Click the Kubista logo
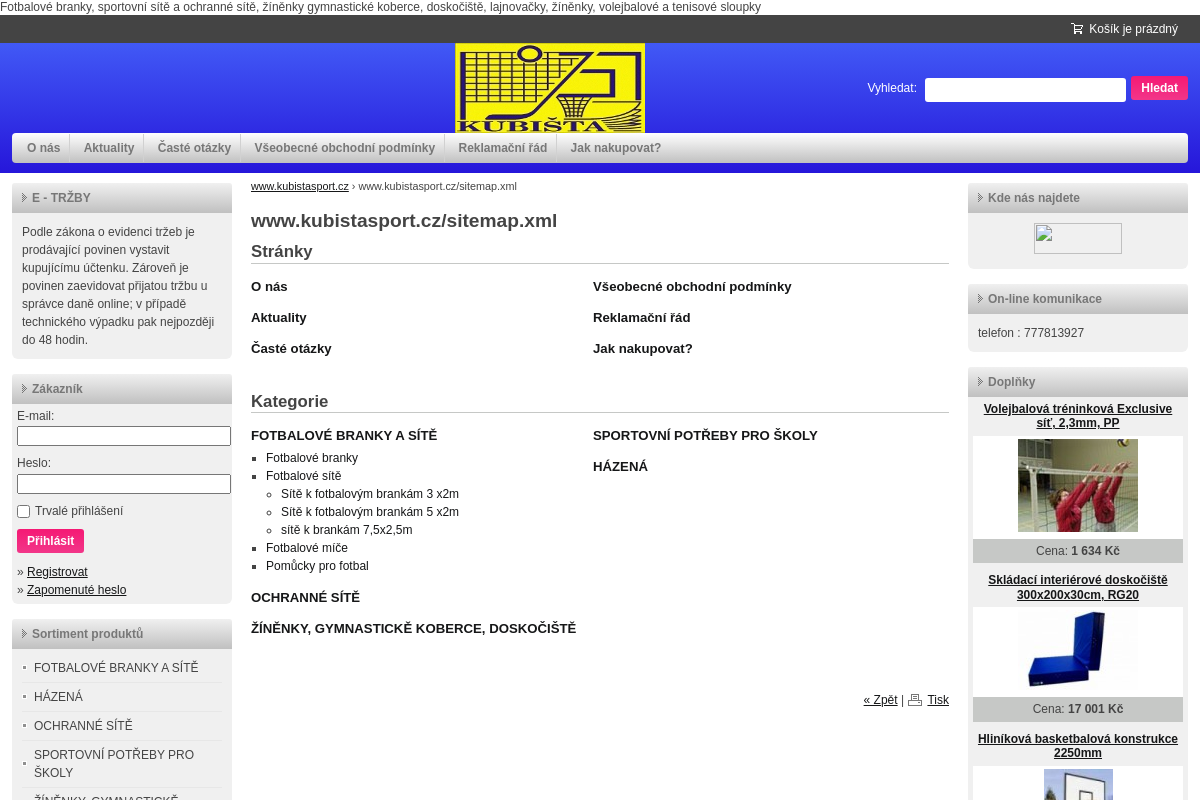The height and width of the screenshot is (800, 1200). click(x=549, y=87)
